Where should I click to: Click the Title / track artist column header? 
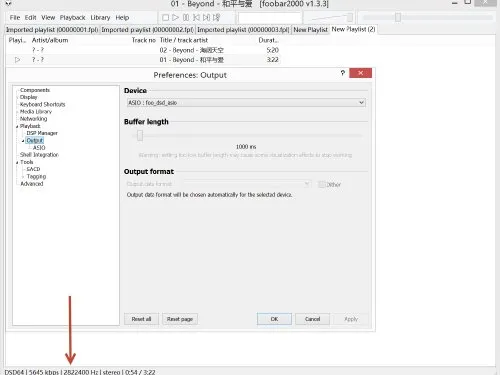coord(184,40)
